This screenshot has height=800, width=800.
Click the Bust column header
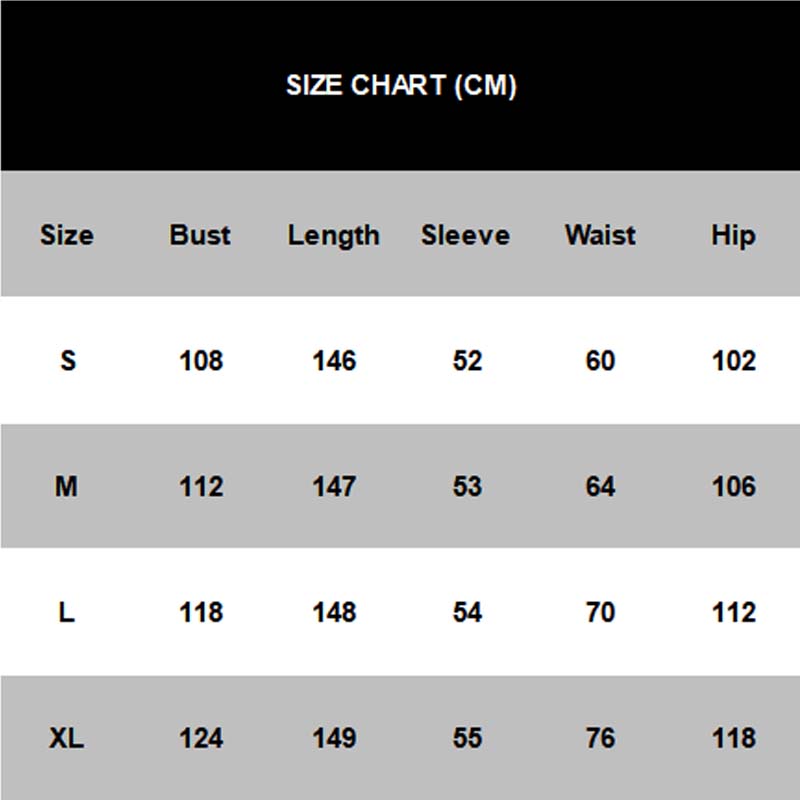[x=200, y=235]
